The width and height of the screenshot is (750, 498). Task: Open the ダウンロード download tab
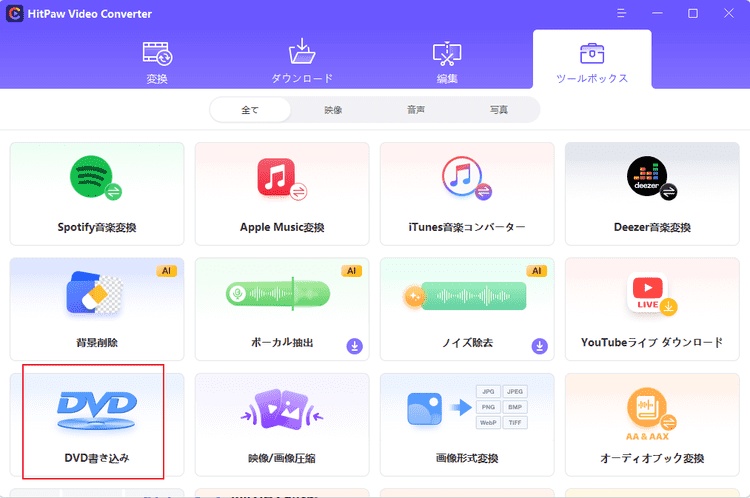pos(302,62)
